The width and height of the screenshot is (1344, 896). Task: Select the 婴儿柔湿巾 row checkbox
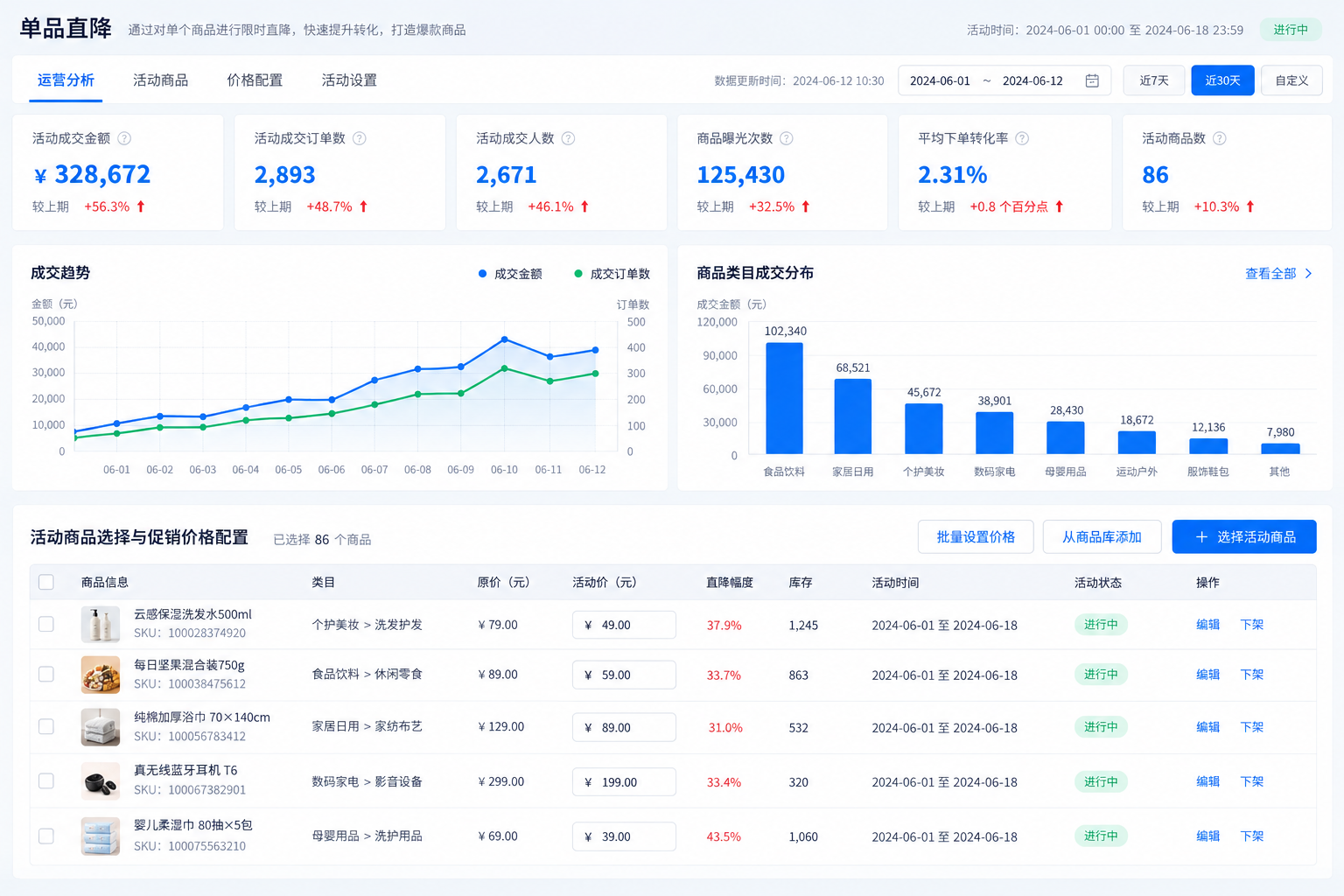pyautogui.click(x=46, y=836)
